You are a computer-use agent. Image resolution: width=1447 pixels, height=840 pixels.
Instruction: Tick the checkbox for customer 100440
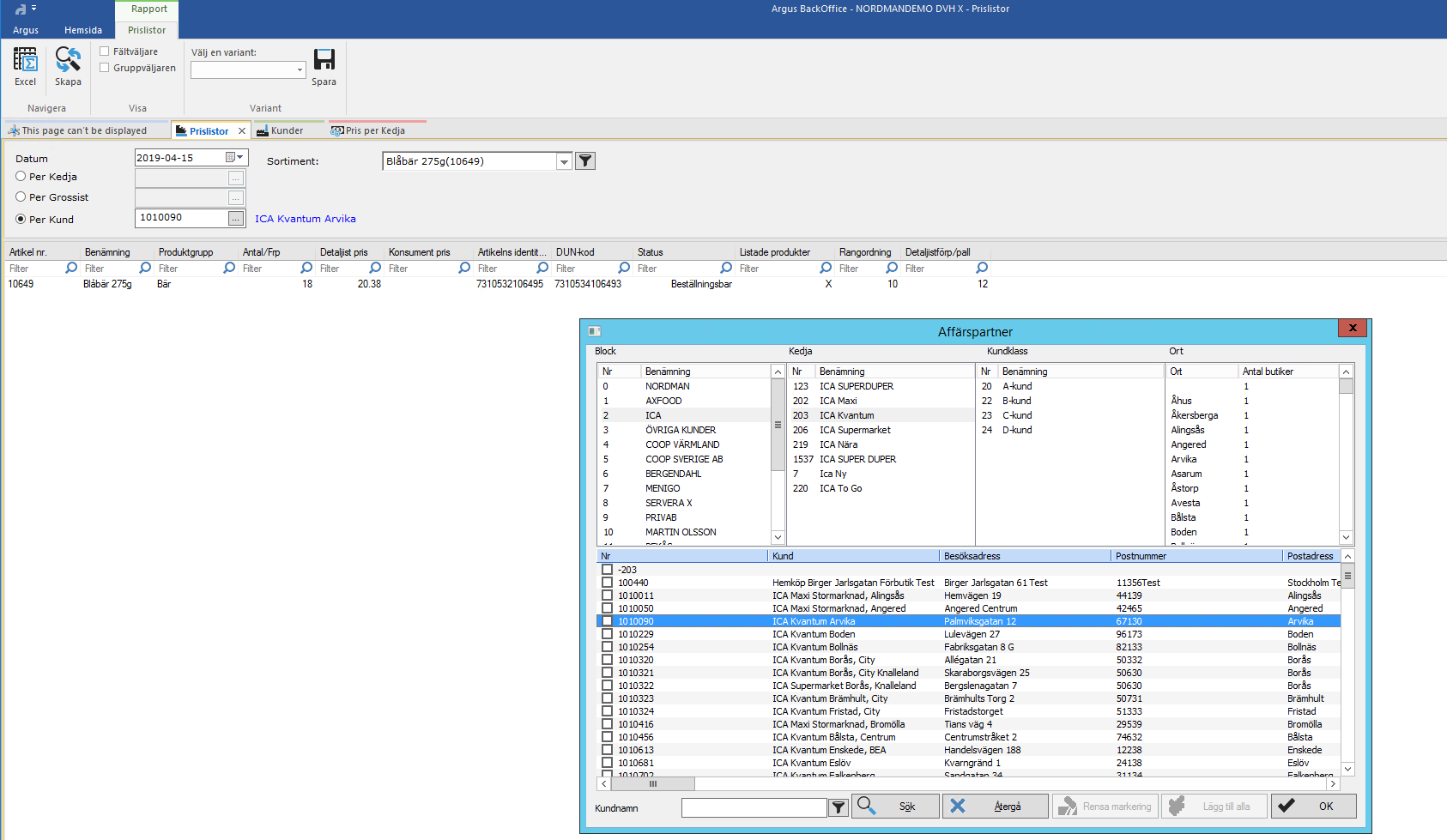(x=608, y=583)
